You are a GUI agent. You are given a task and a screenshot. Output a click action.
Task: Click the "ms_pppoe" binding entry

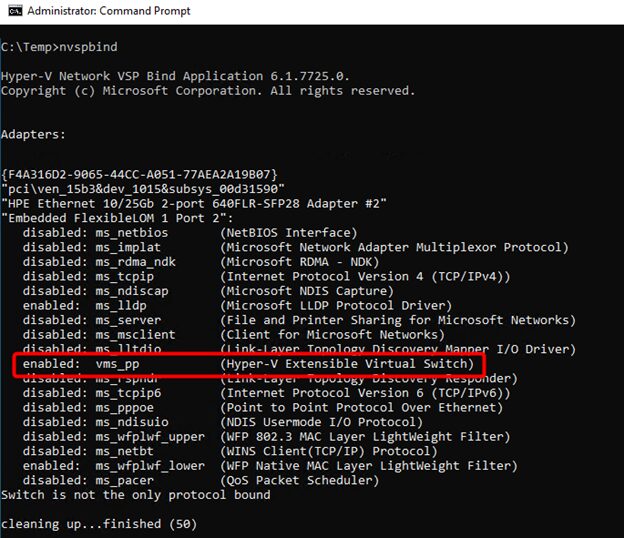point(127,407)
